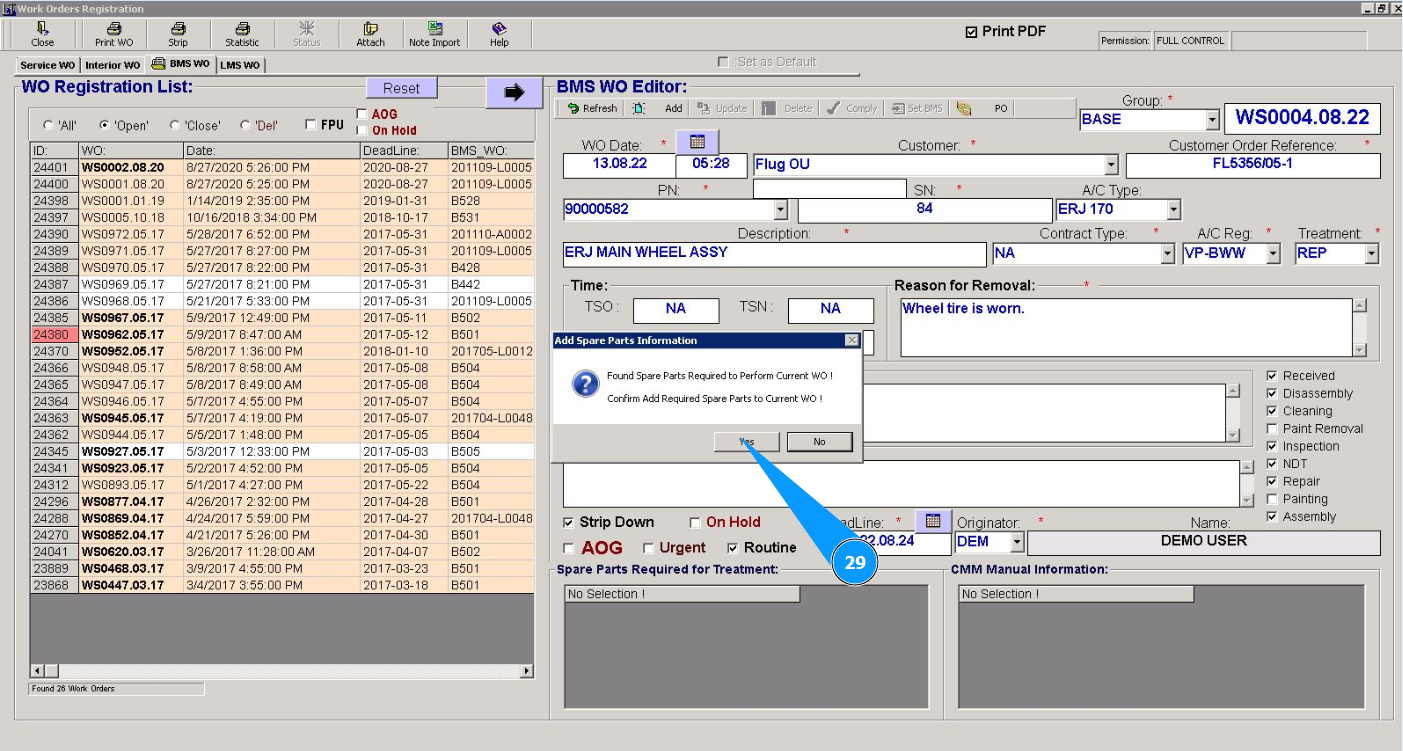The image size is (1403, 751).
Task: Open the WO Date calendar picker
Action: [x=697, y=142]
